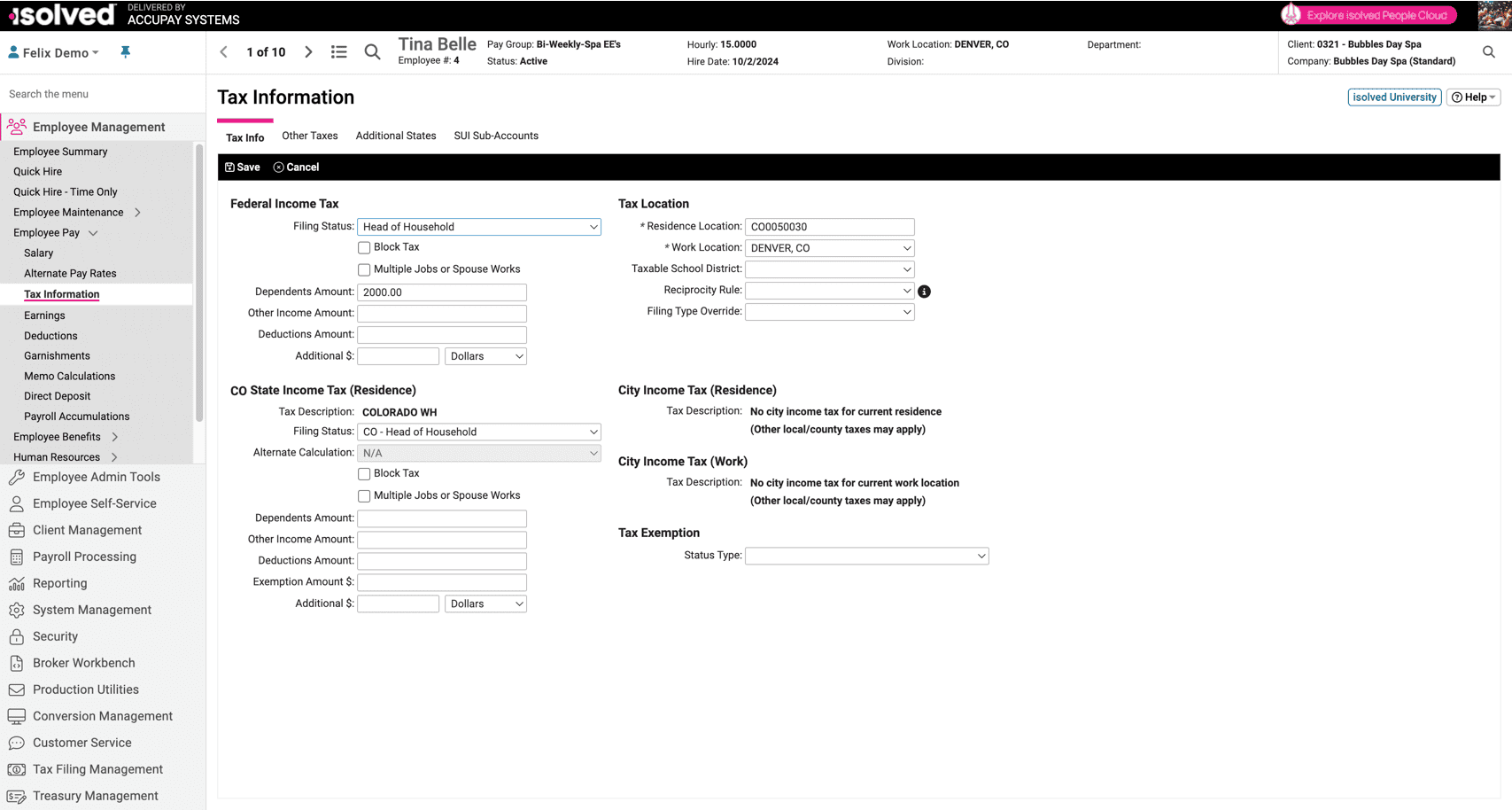Open the federal Filing Status dropdown
Screen dimensions: 1512x810
coord(478,227)
